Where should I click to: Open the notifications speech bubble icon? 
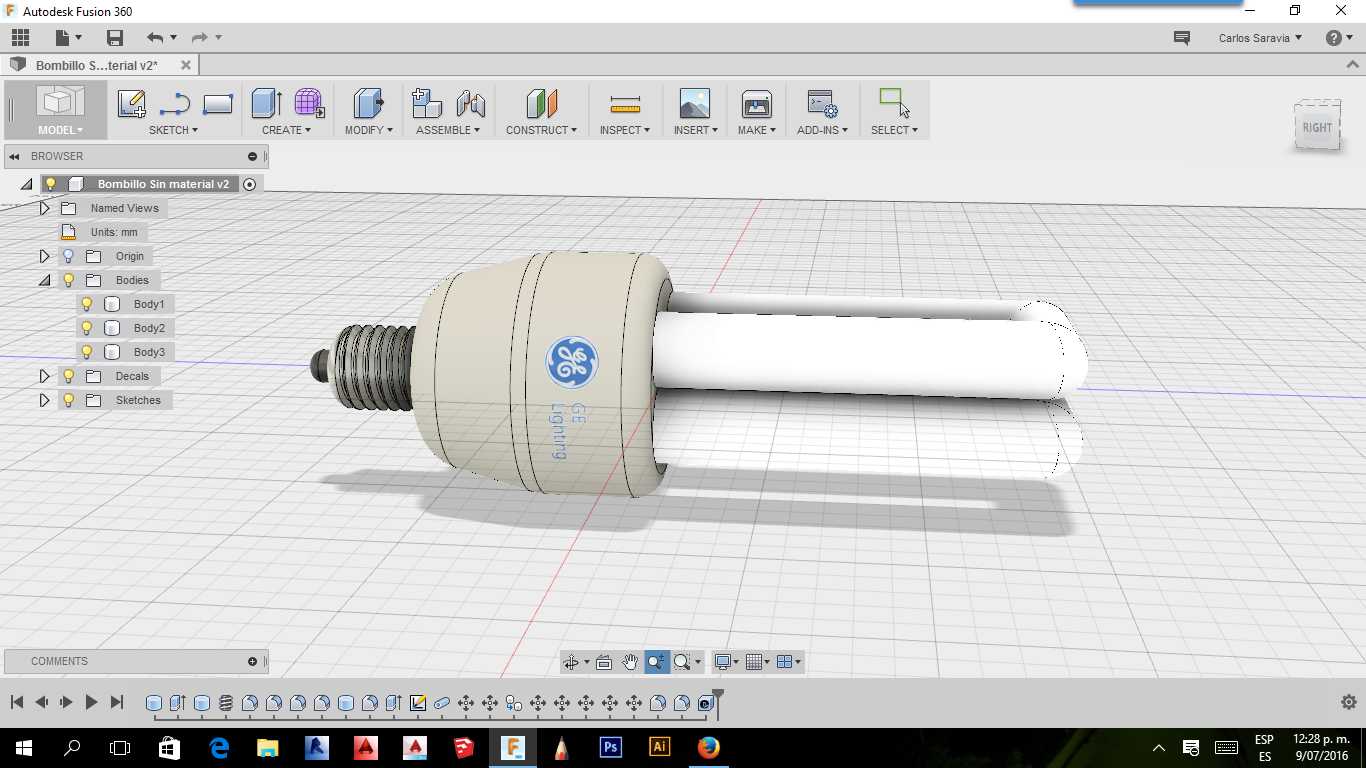point(1182,38)
